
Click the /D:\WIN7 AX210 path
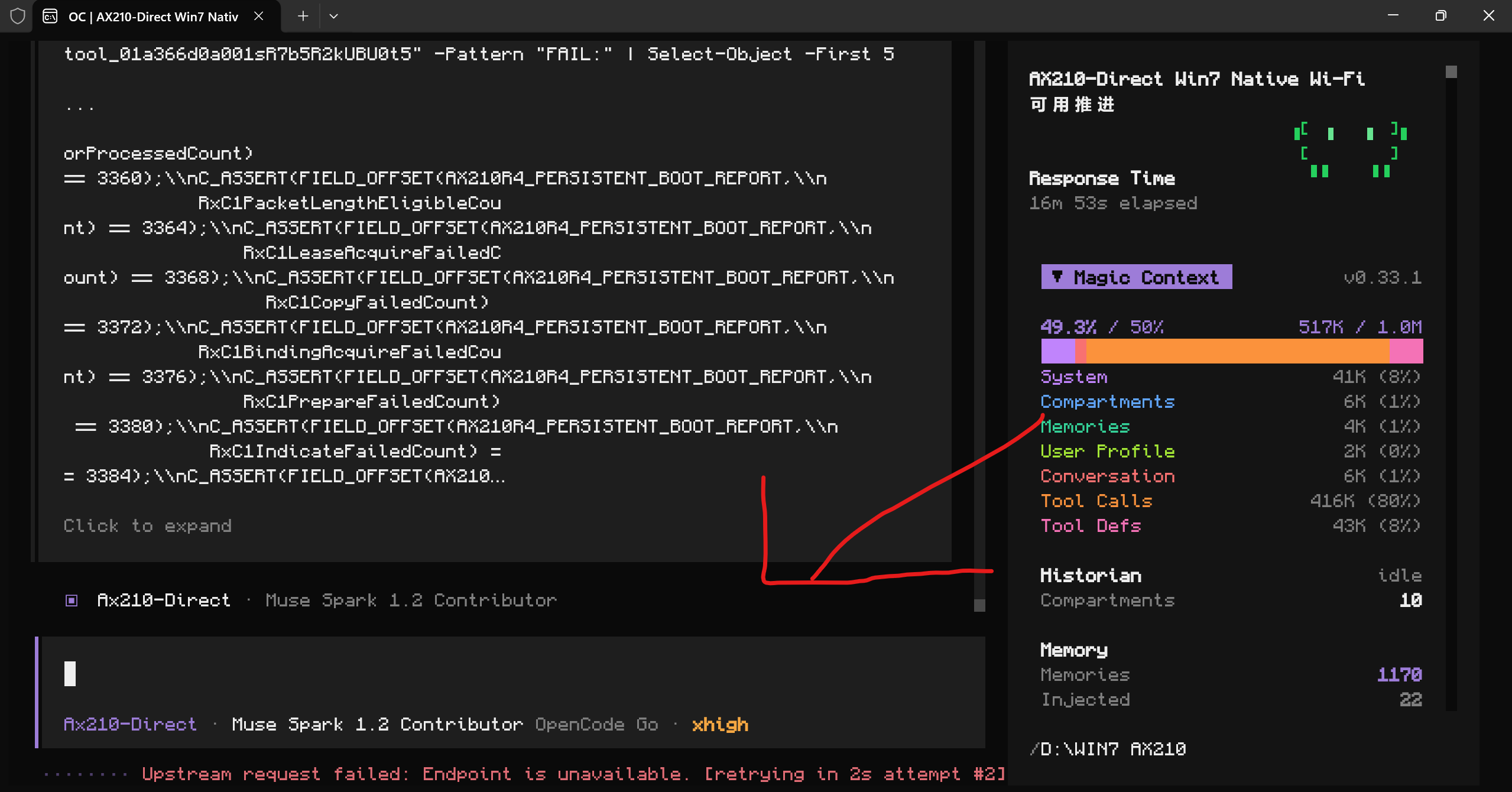(x=1108, y=749)
